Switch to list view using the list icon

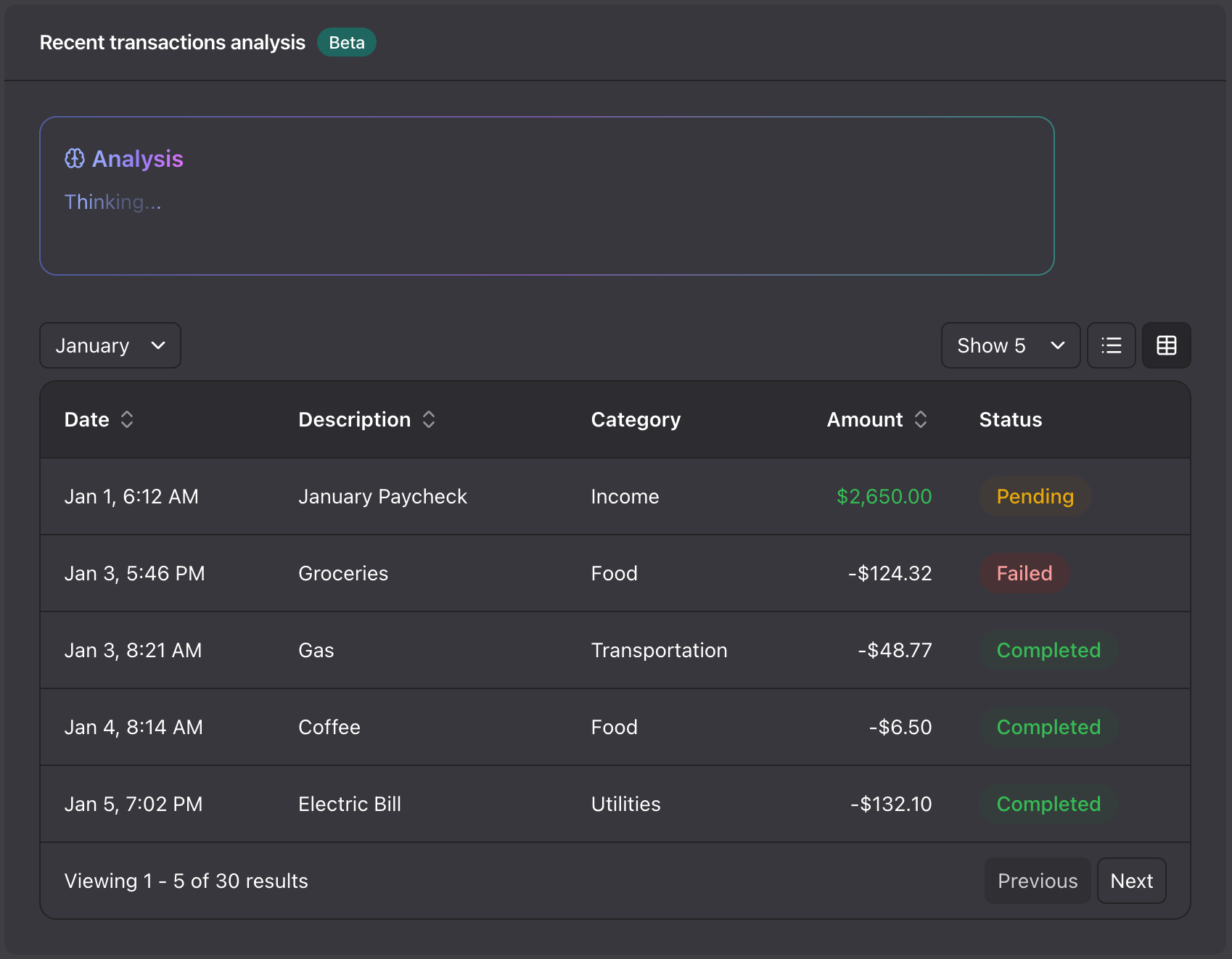tap(1111, 345)
